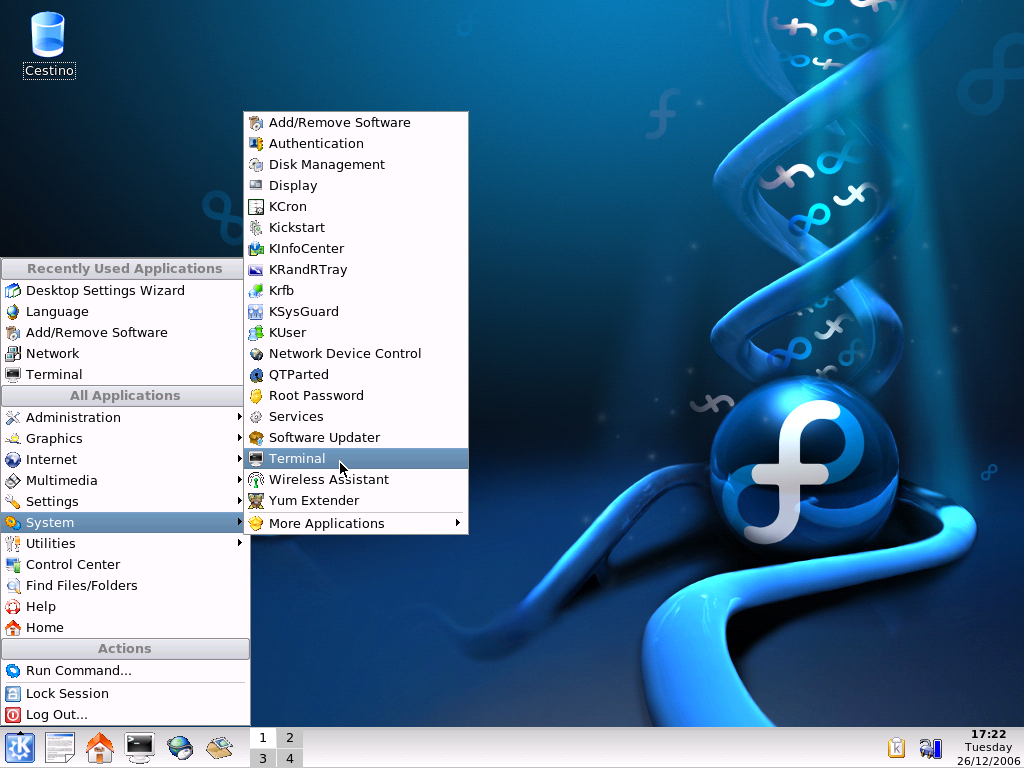
Task: Launch Home folder from the panel
Action: [100, 748]
